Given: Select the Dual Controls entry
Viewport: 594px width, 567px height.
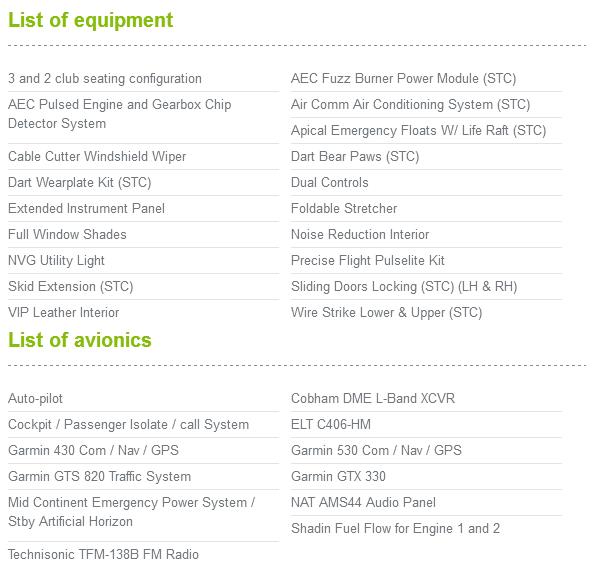Looking at the screenshot, I should [x=330, y=183].
